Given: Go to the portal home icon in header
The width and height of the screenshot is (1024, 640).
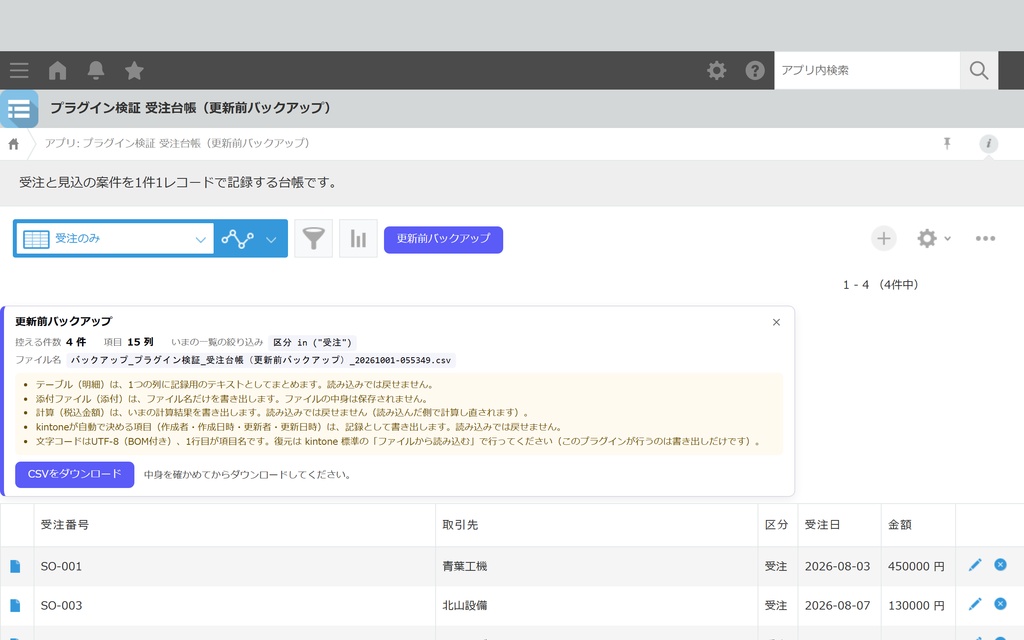Looking at the screenshot, I should (x=57, y=71).
